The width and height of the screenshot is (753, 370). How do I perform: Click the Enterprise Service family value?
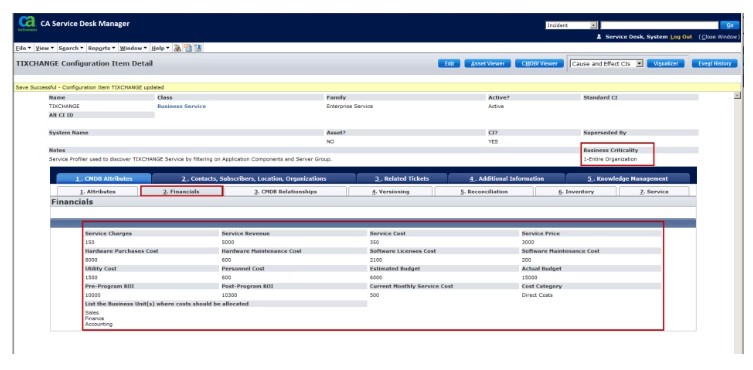click(350, 106)
